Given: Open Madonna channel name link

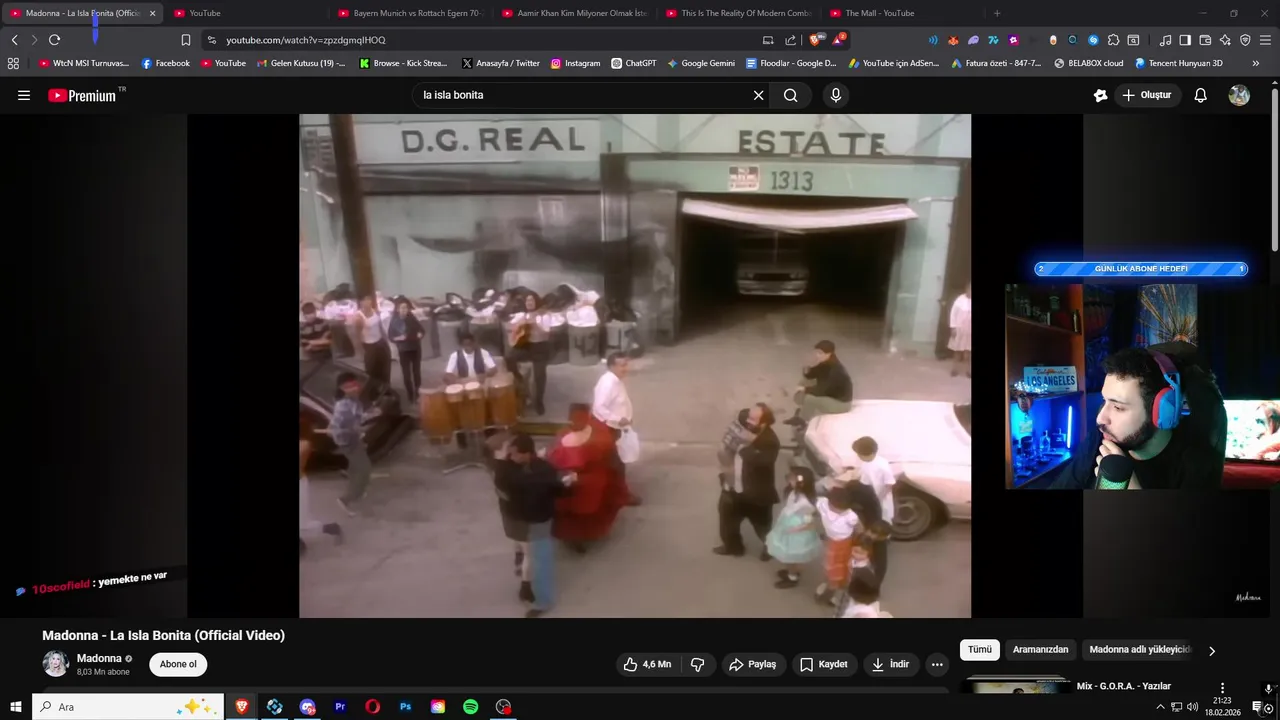Looking at the screenshot, I should [x=99, y=658].
